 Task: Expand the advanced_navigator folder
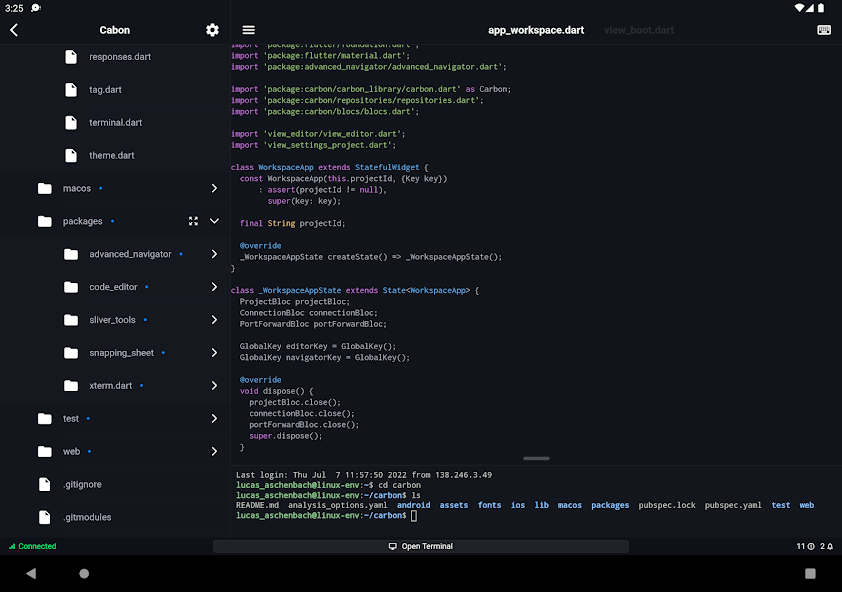pos(214,254)
